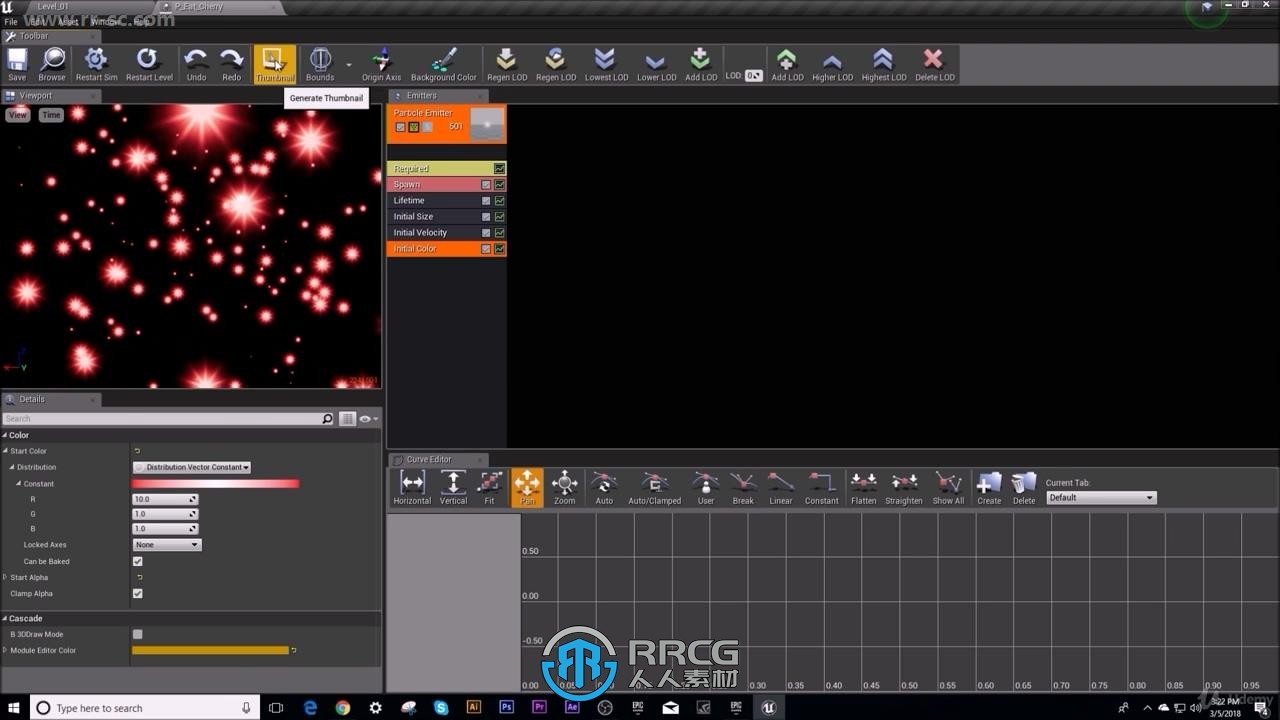1280x720 pixels.
Task: Click the R value field 10.0
Action: (x=165, y=499)
